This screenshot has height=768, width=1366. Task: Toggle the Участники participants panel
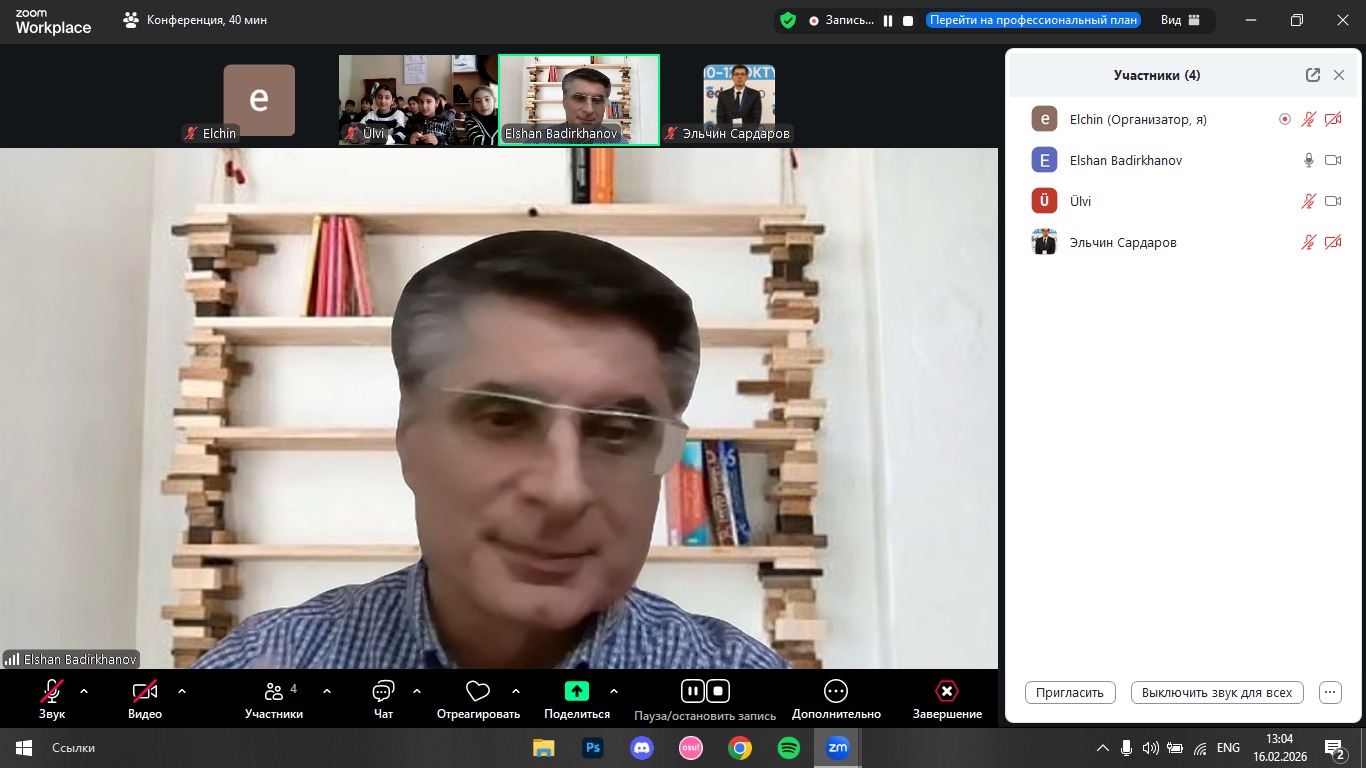273,691
